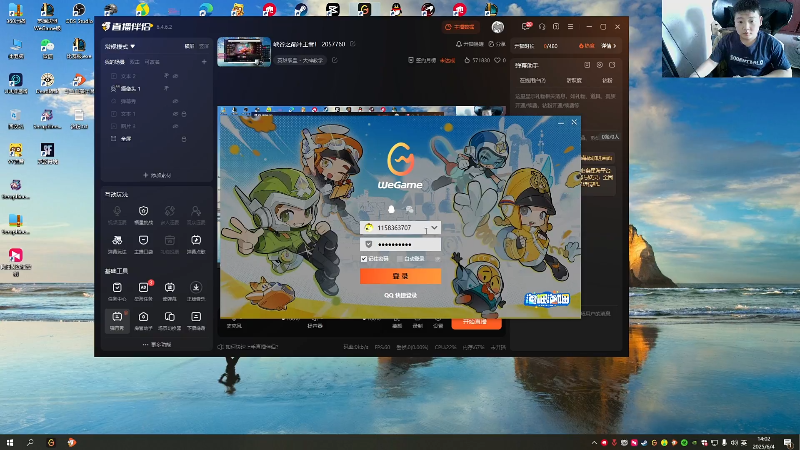This screenshot has height=450, width=800.
Task: Open the system tray overflow arrow
Action: pos(594,442)
